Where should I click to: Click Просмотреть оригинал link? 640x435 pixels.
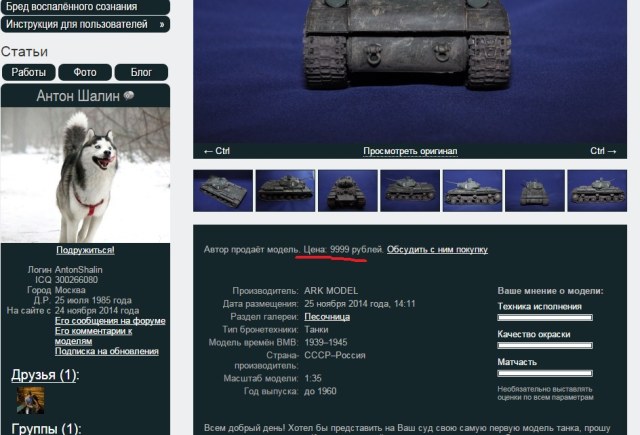coord(410,151)
